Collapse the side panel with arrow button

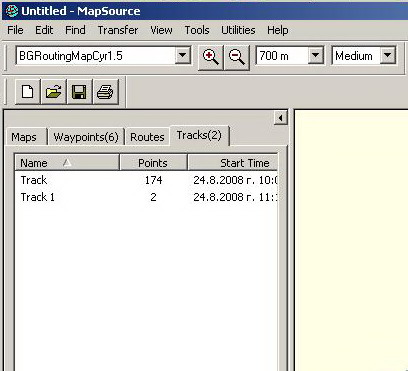click(x=280, y=118)
